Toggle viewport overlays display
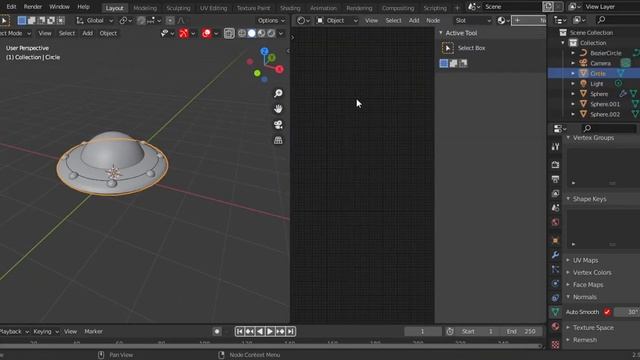This screenshot has height=360, width=640. tap(207, 33)
